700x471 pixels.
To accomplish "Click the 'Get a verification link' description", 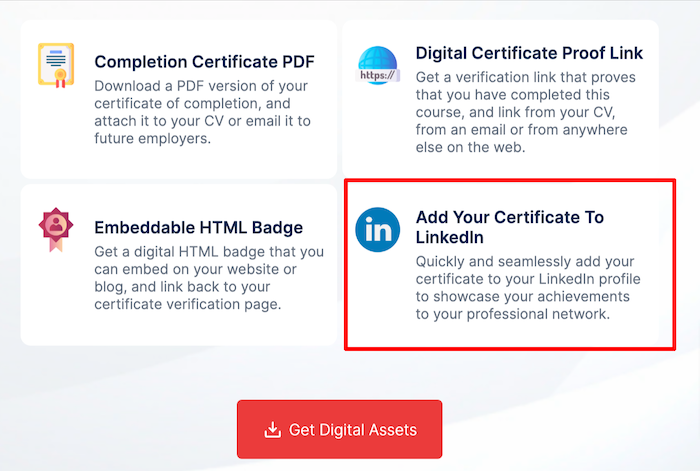I will tap(525, 112).
